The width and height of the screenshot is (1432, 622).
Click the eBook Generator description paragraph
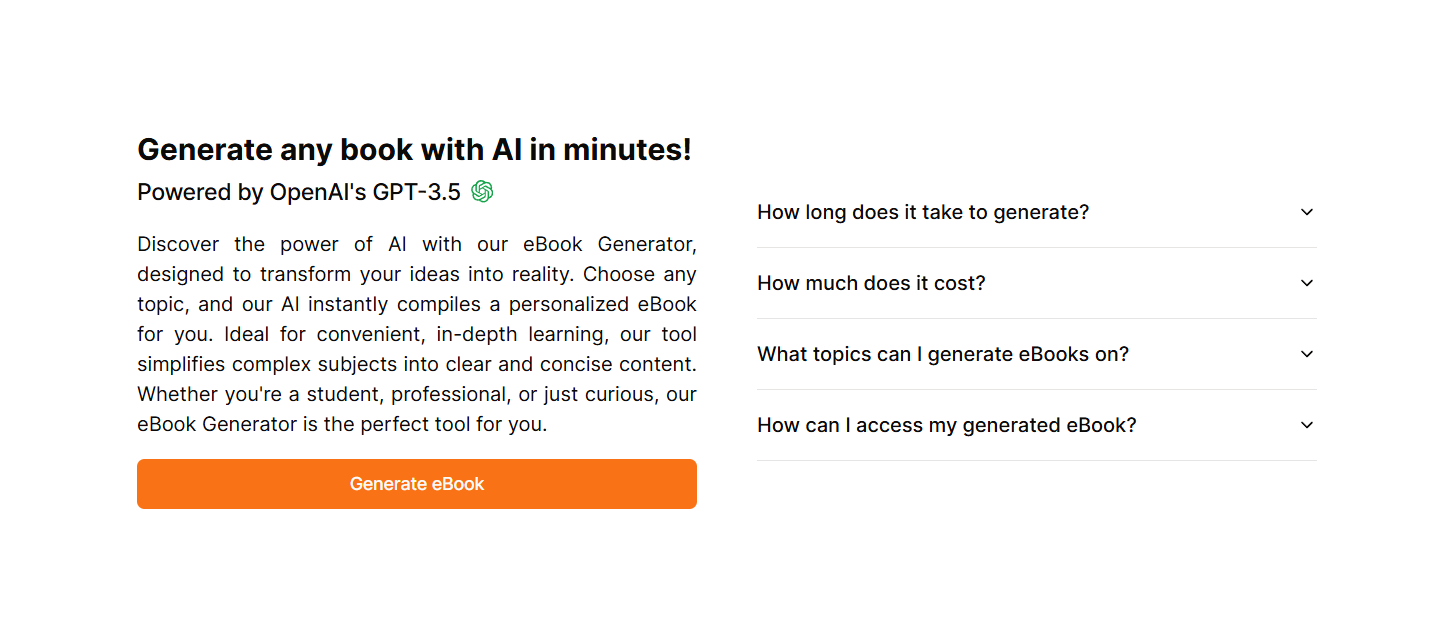point(416,334)
